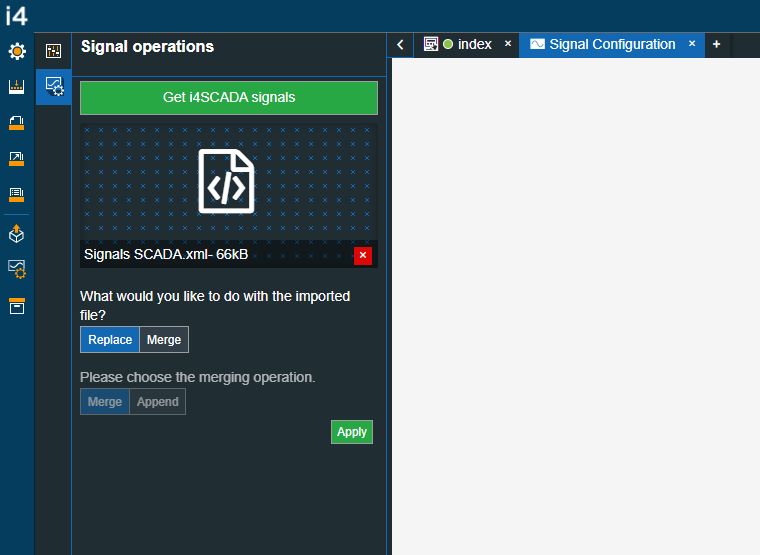Open the monitor-with-gear icon in far-left sidebar
Image resolution: width=760 pixels, height=555 pixels.
pos(17,269)
